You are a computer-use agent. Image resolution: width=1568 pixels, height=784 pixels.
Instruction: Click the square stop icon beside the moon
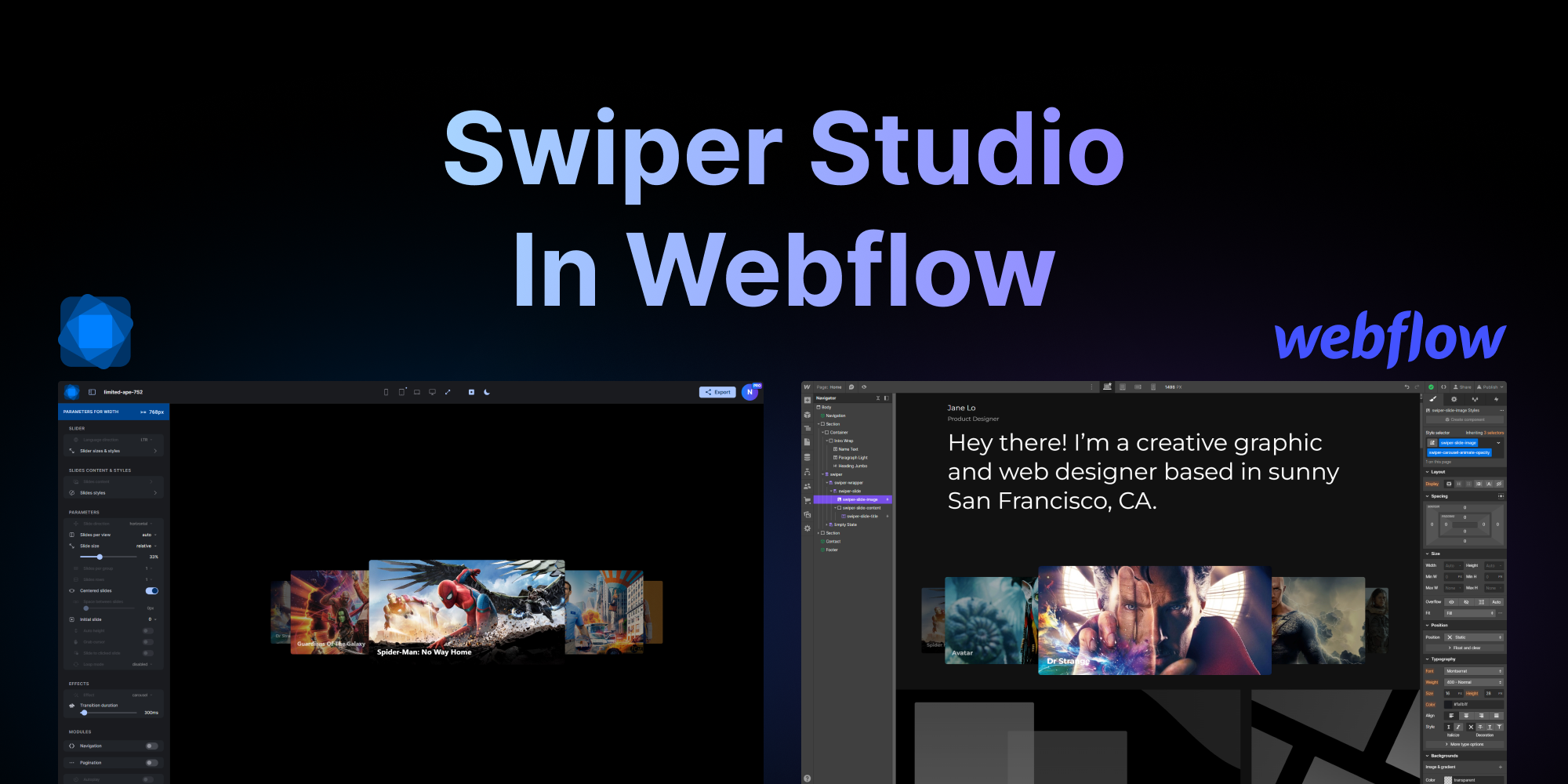[x=471, y=392]
